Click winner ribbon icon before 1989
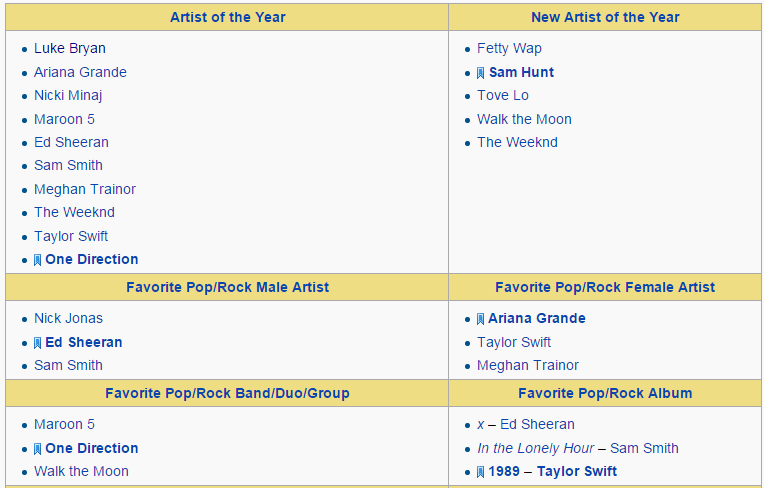 click(x=481, y=472)
